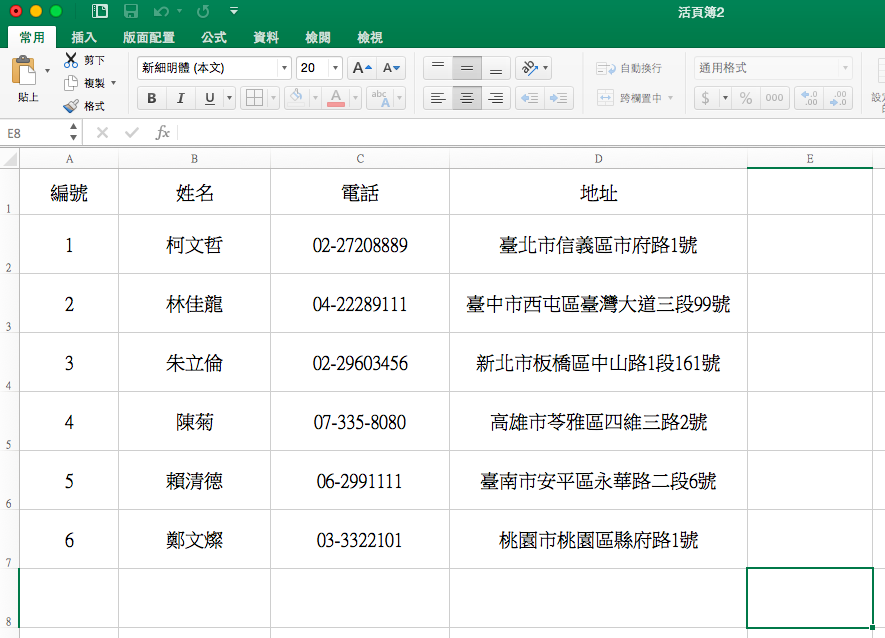The height and width of the screenshot is (638, 885).
Task: Toggle top vertical alignment
Action: [x=438, y=68]
